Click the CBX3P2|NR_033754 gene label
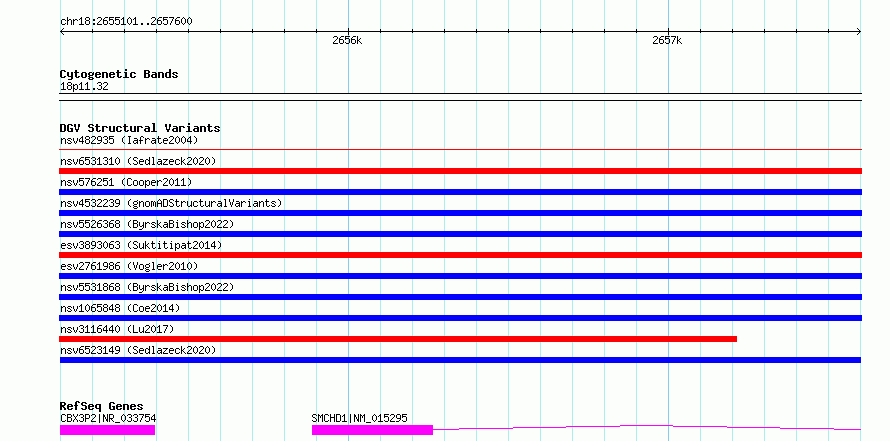 108,419
